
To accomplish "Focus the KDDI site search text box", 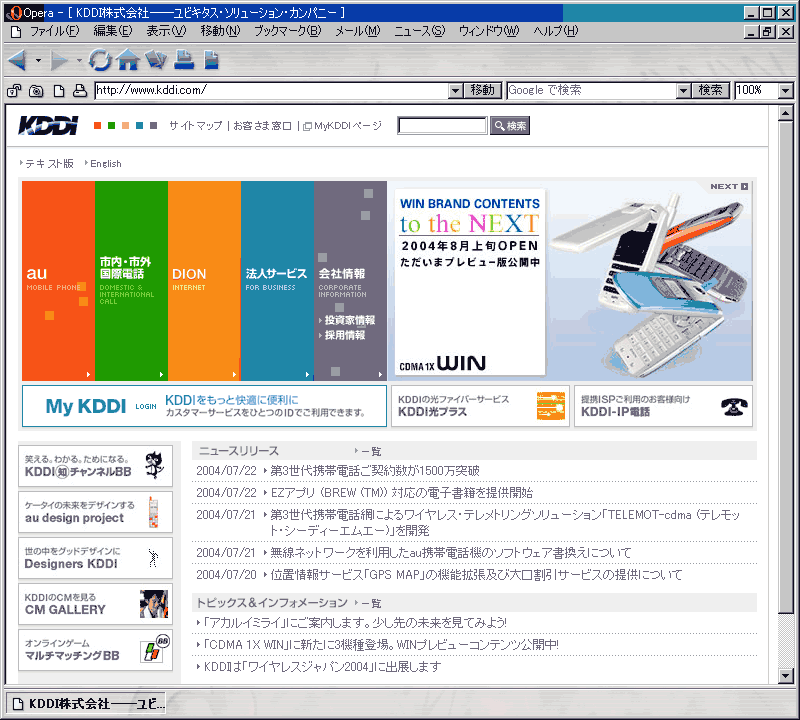I will pyautogui.click(x=442, y=126).
